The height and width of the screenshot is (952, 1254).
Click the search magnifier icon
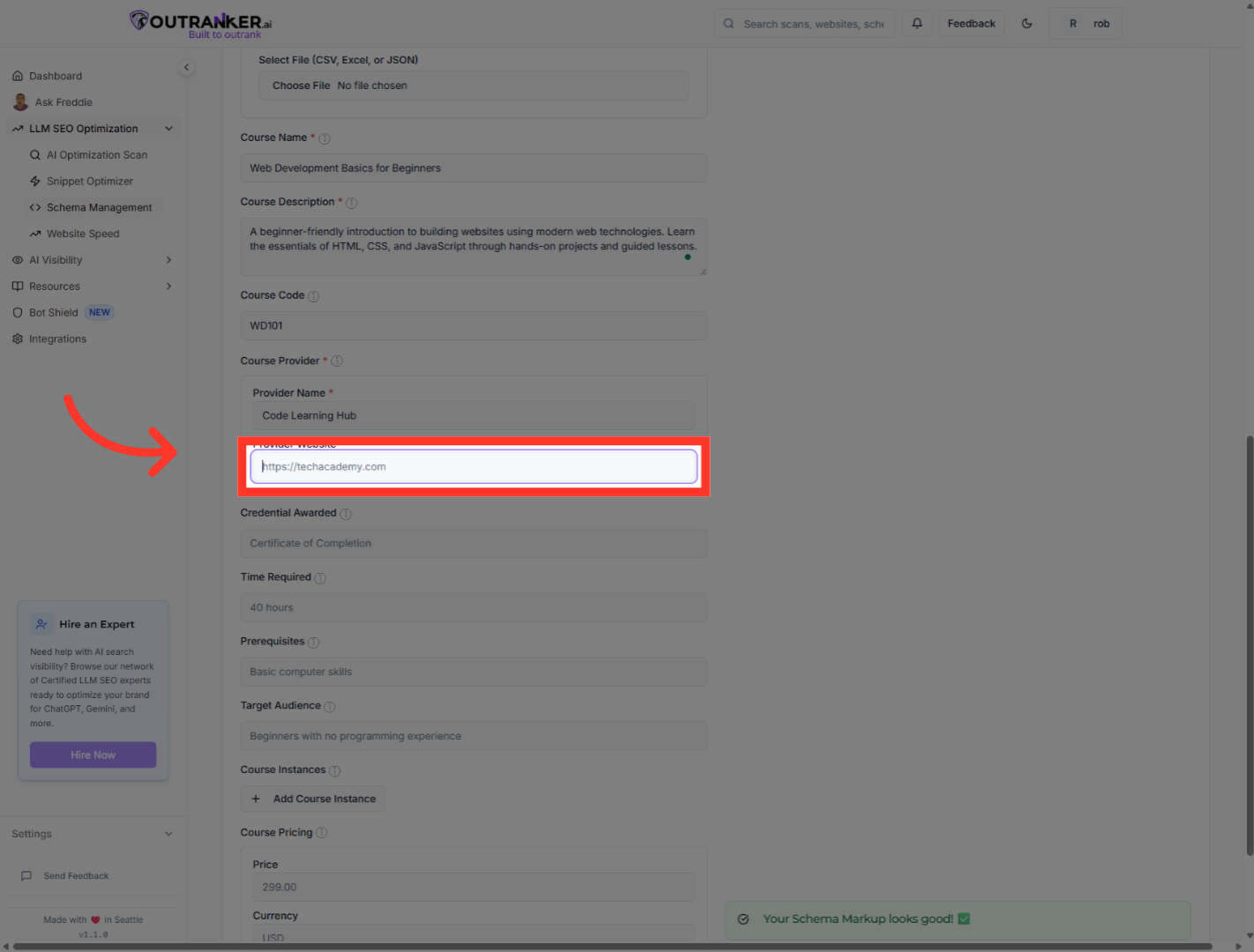[x=728, y=23]
